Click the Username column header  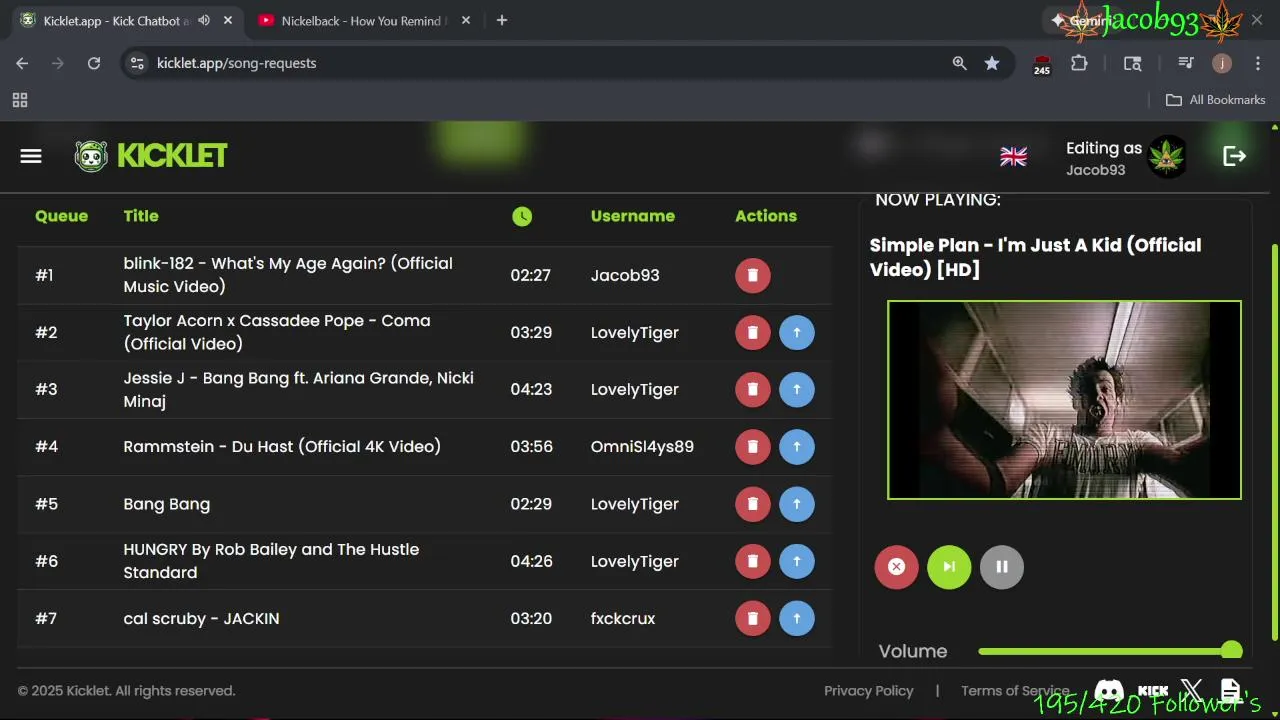(x=633, y=216)
